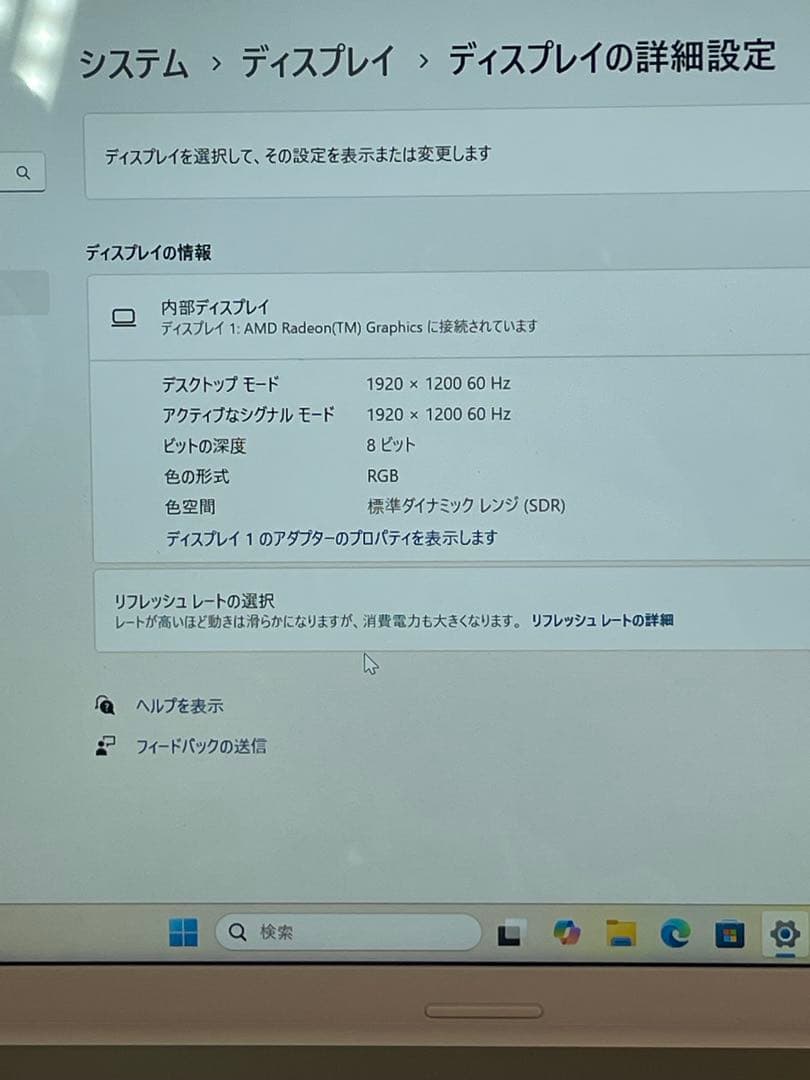Image resolution: width=810 pixels, height=1080 pixels.
Task: Open search from the left sidebar magnifier
Action: tap(22, 172)
